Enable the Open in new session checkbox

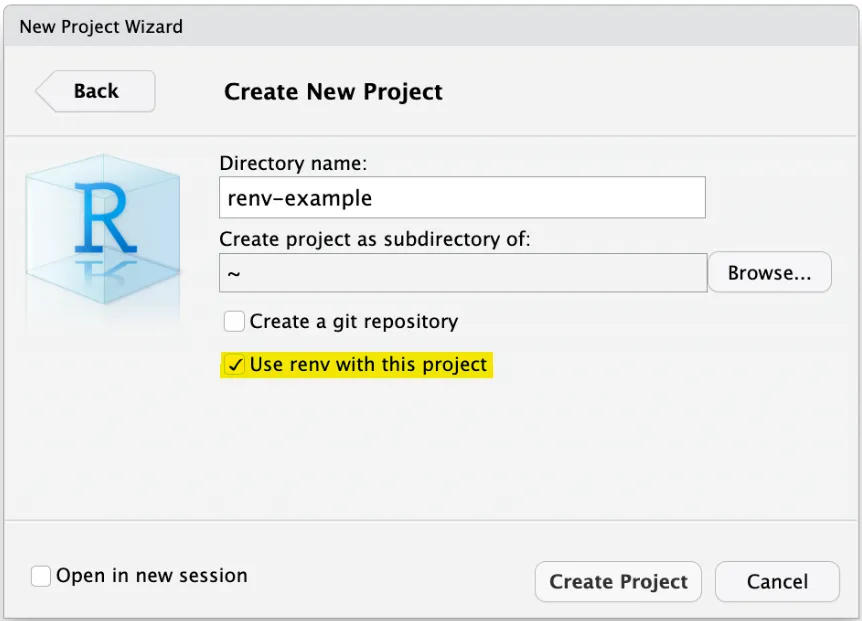(x=41, y=576)
